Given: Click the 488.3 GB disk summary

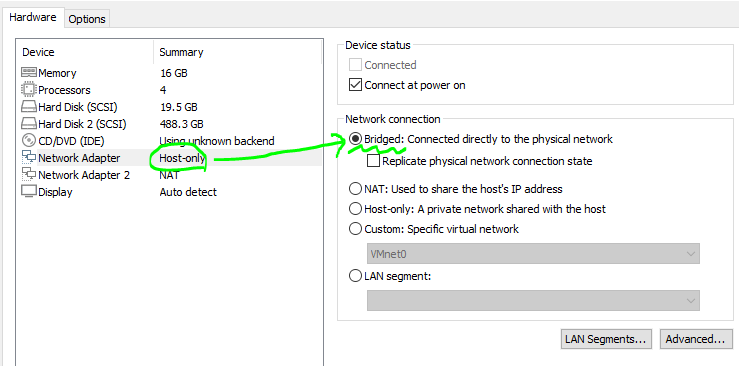Looking at the screenshot, I should click(181, 124).
